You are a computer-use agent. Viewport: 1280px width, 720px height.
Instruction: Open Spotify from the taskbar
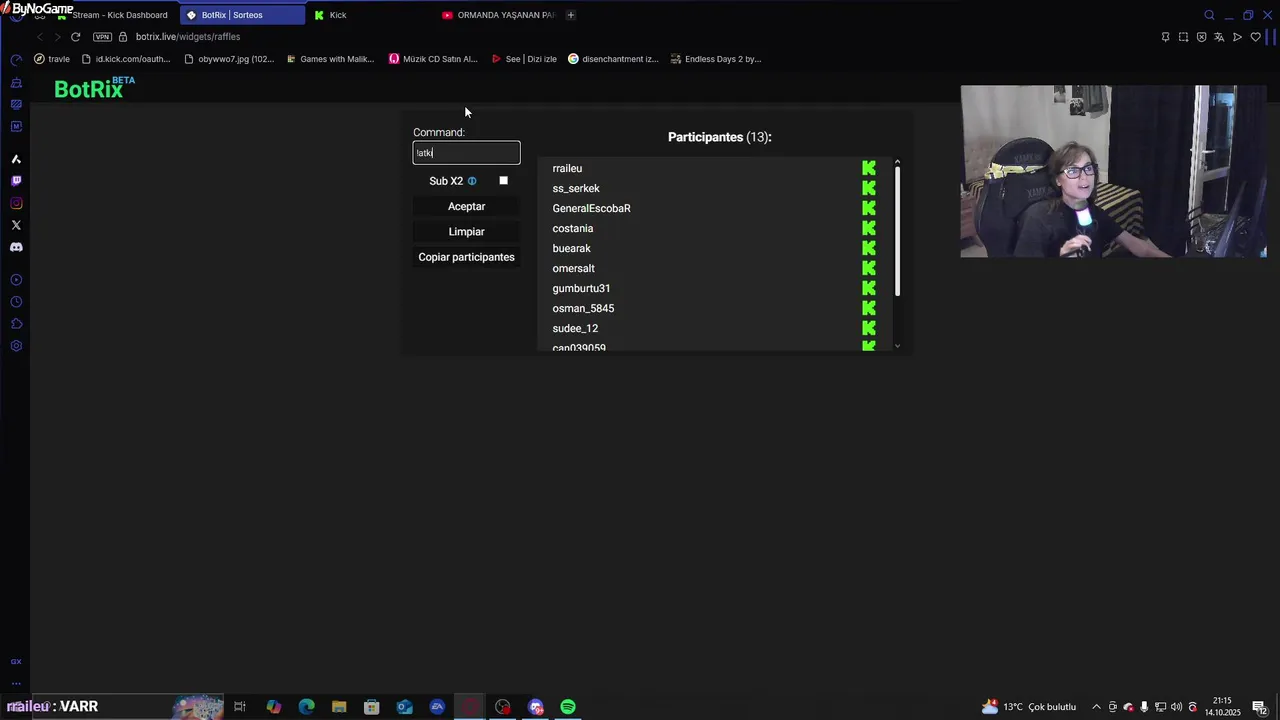568,707
